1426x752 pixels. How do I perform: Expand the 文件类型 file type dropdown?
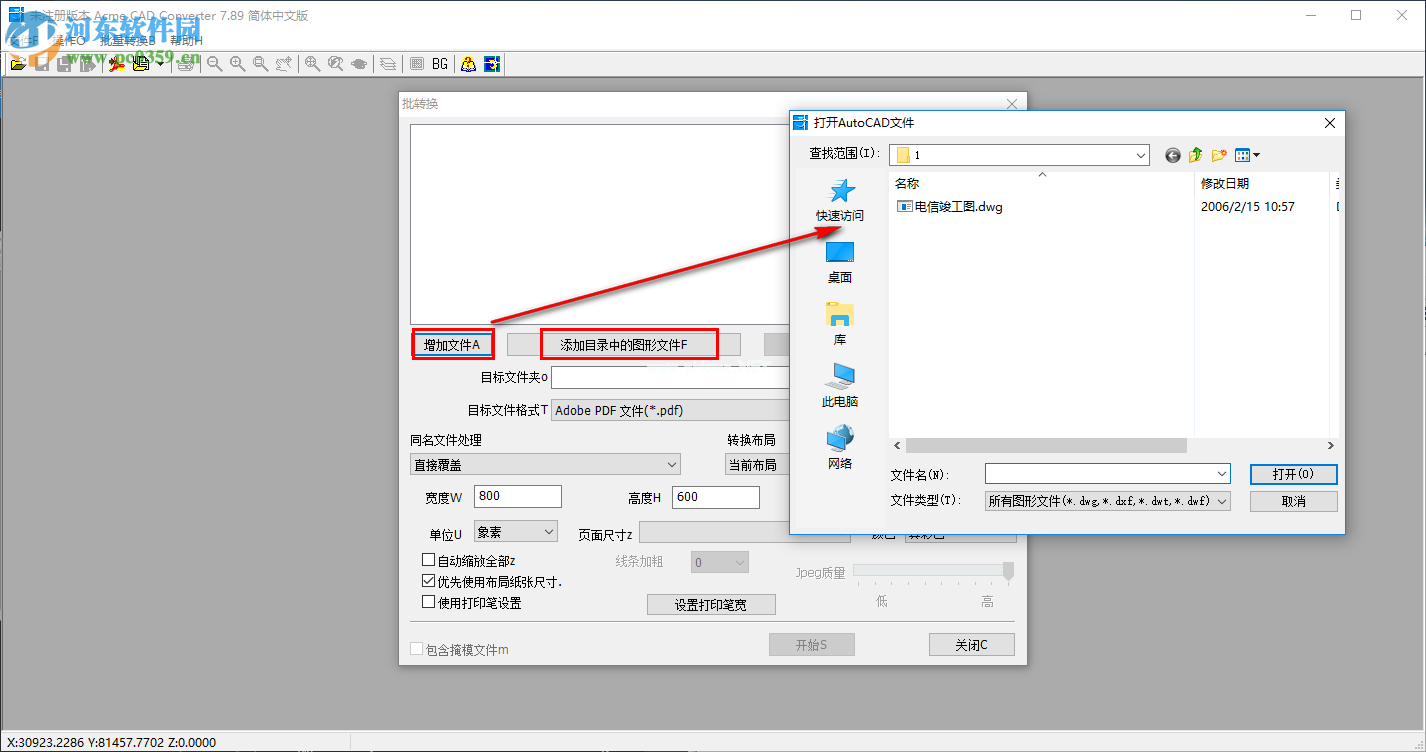click(1222, 501)
